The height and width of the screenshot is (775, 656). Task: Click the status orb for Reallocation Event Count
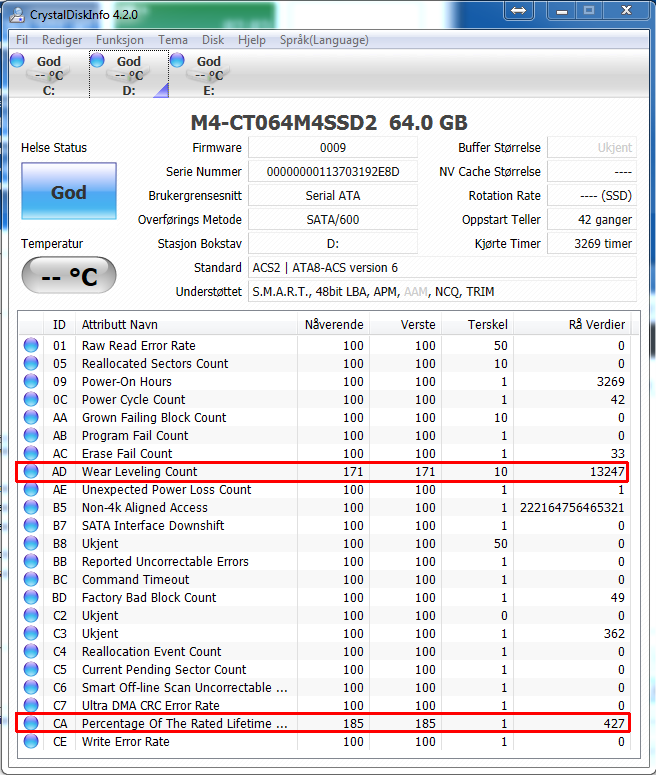point(31,651)
